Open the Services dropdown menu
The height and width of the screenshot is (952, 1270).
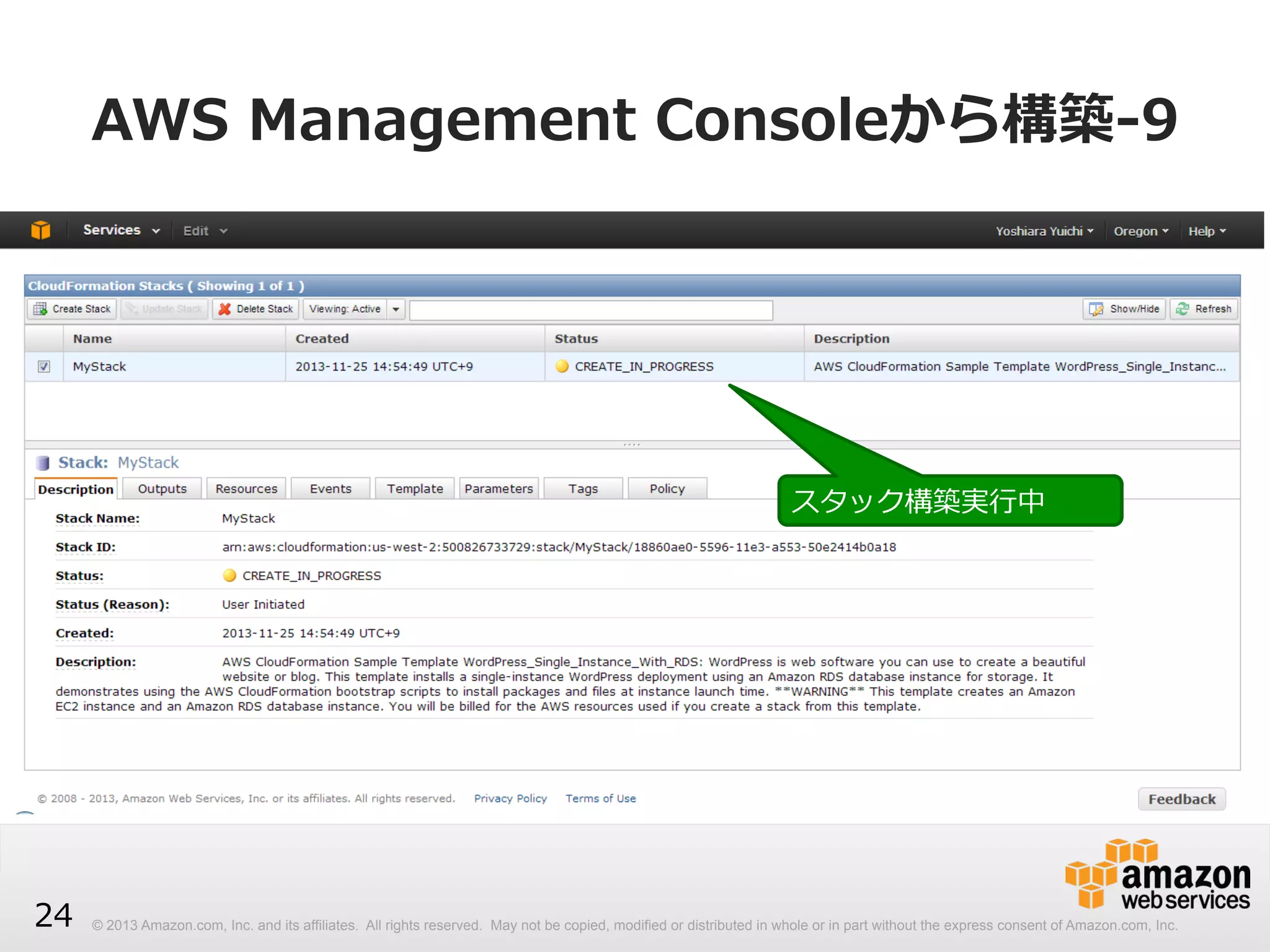[122, 231]
